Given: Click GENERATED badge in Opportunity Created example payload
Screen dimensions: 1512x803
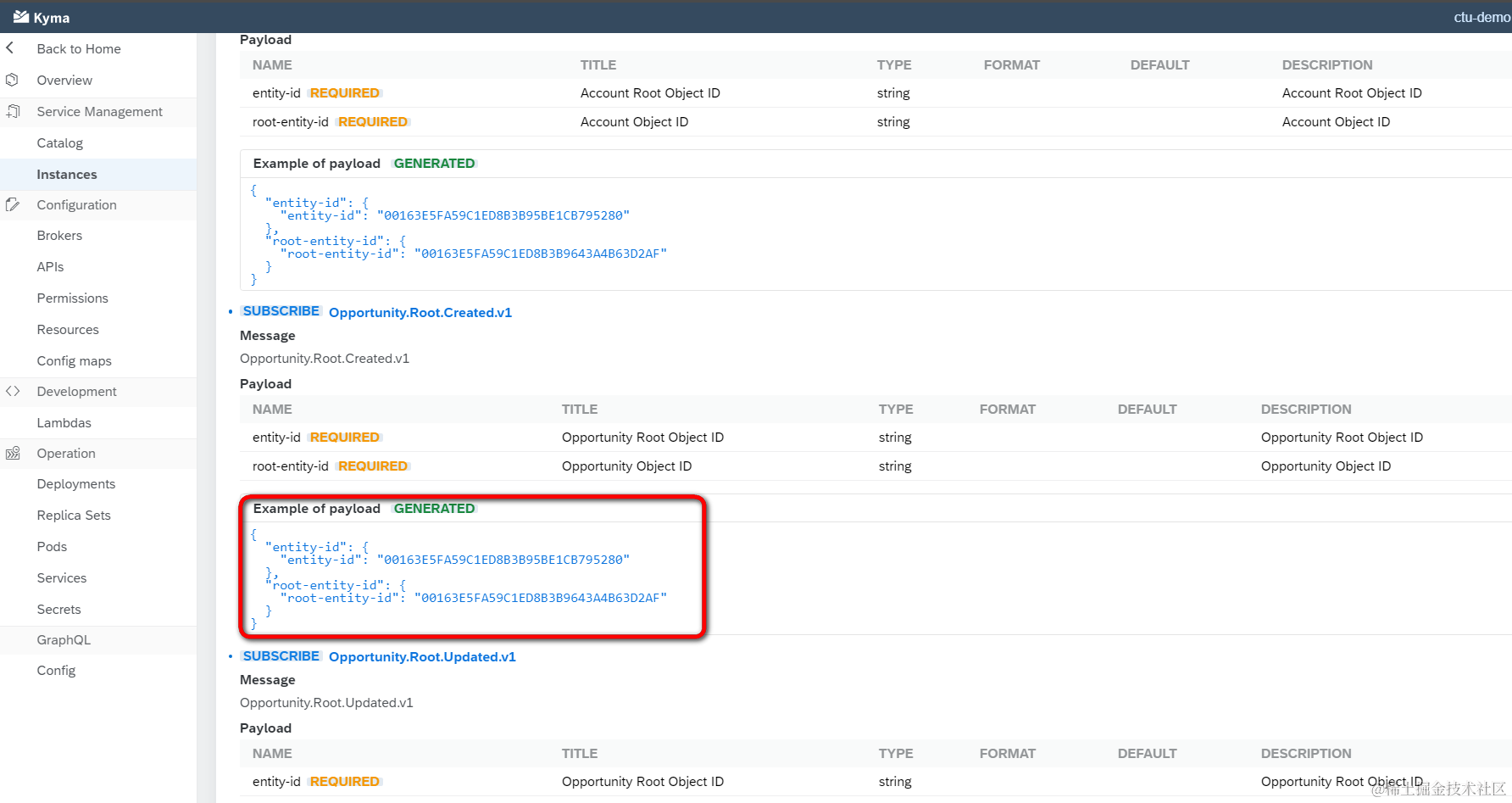Looking at the screenshot, I should pyautogui.click(x=434, y=509).
